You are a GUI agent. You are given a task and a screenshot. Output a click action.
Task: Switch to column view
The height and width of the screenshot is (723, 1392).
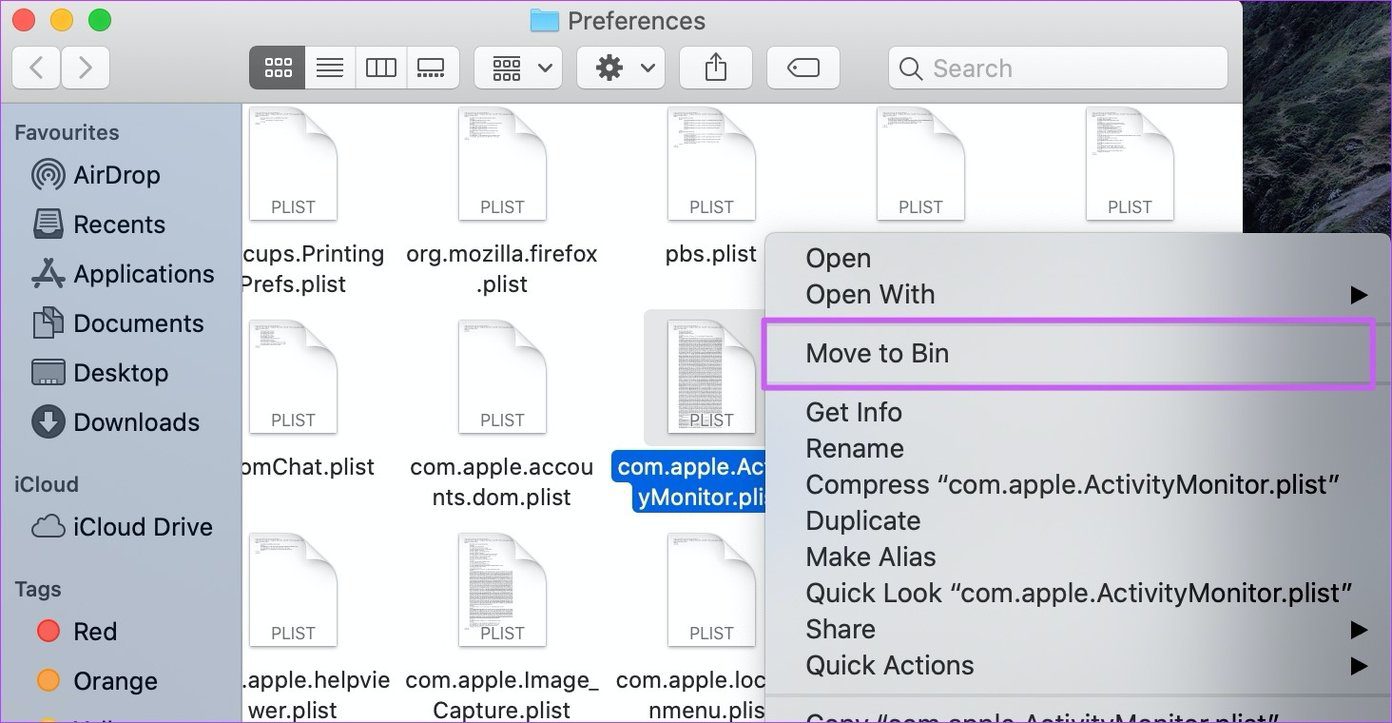click(x=381, y=68)
